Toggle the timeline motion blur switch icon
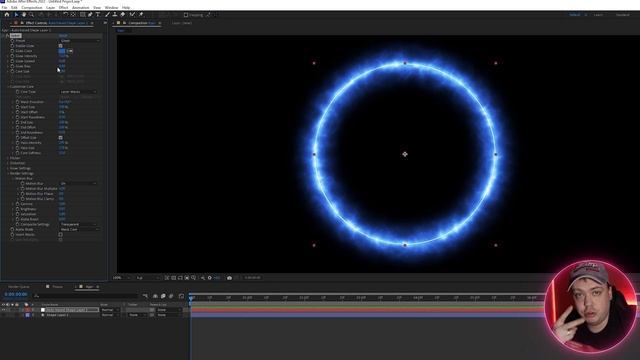Screen dimensions: 640x360 click(x=171, y=296)
